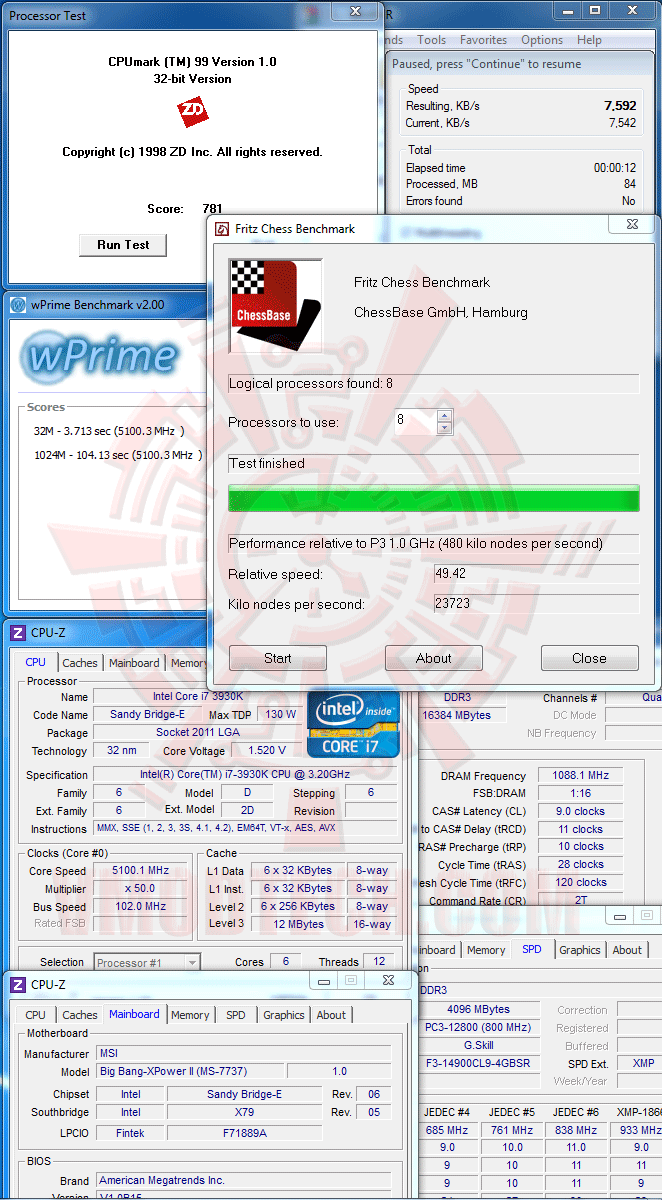Screen dimensions: 662x1200
Task: Click the 32M wPrime score line
Action: point(108,430)
